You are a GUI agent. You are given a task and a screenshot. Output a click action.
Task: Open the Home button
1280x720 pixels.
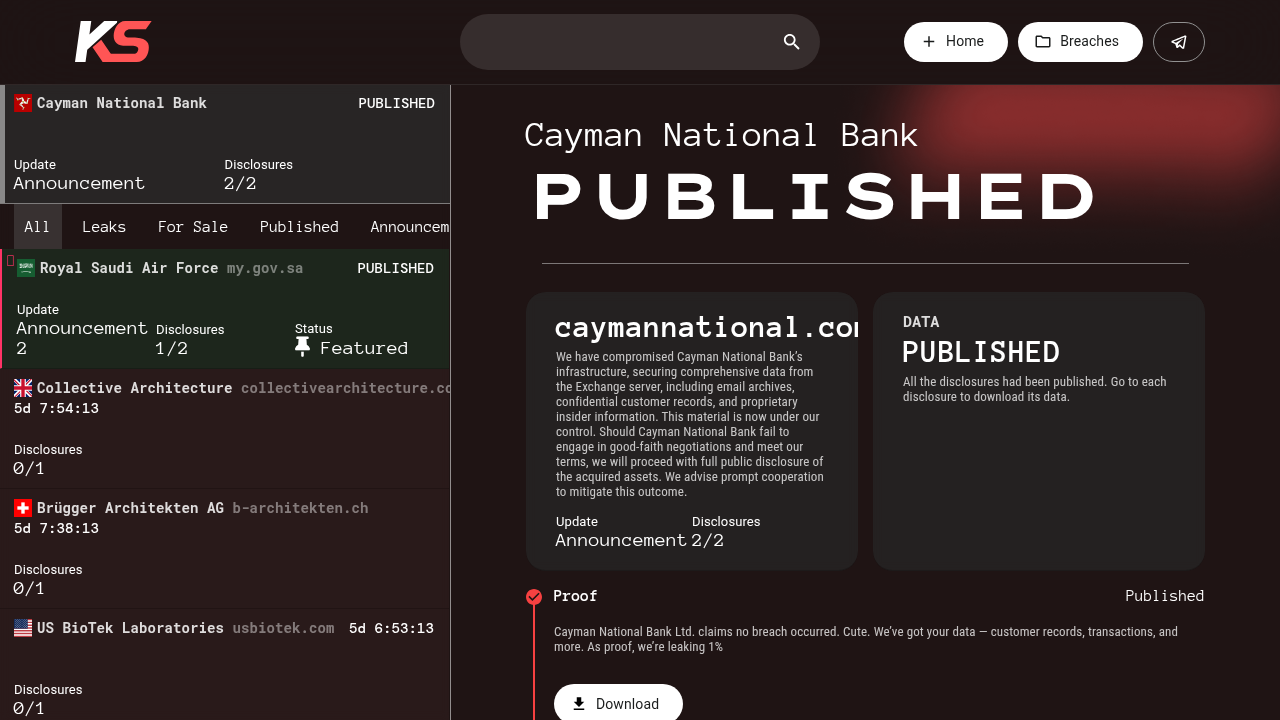956,42
